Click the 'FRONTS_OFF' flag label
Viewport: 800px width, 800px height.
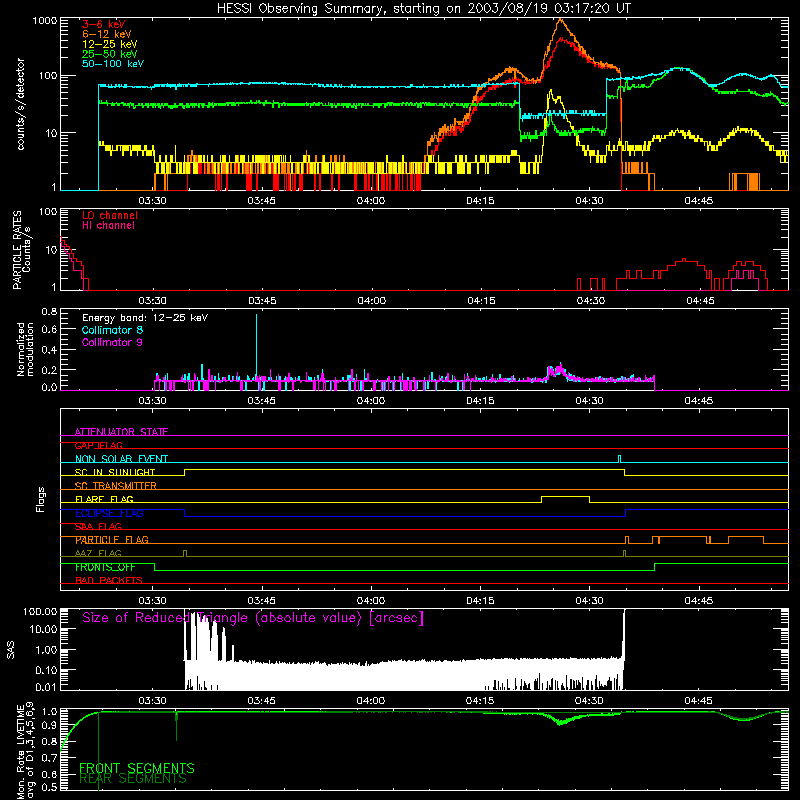[105, 567]
